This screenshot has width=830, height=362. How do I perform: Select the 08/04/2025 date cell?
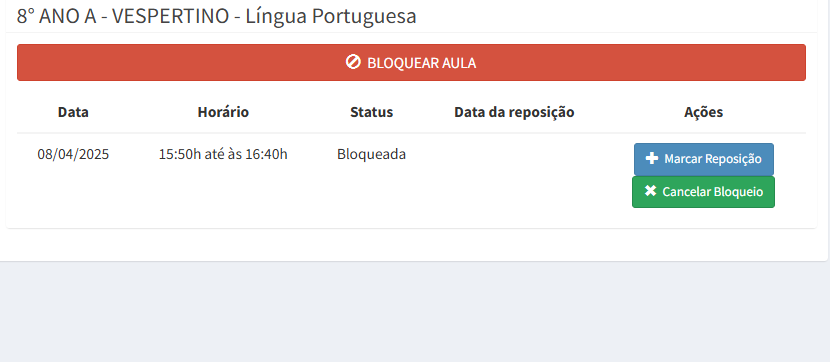click(73, 155)
